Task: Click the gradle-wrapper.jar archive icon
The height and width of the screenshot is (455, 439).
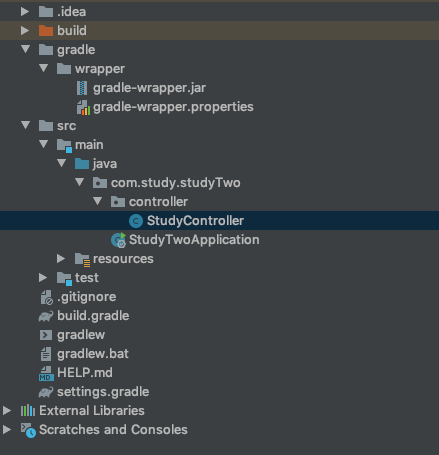Action: [82, 88]
